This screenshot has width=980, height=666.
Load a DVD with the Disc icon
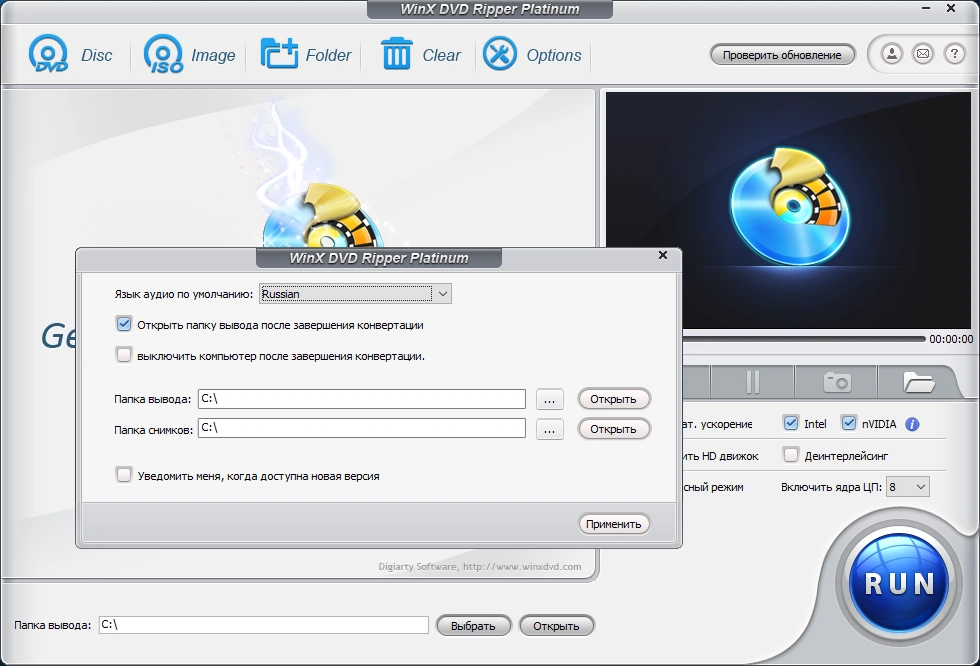click(49, 54)
